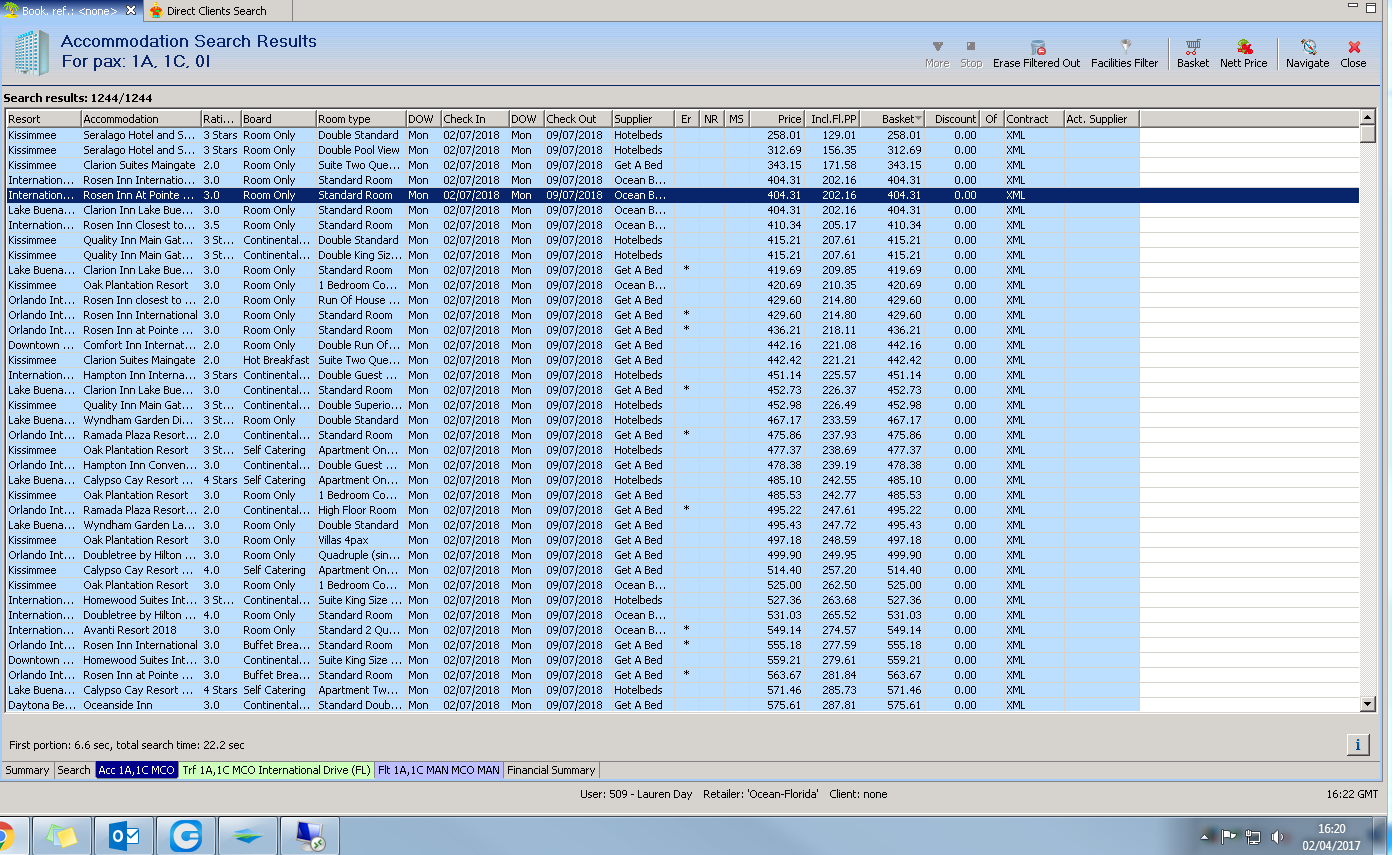The height and width of the screenshot is (855, 1392).
Task: Open the Remote Desktop taskbar icon
Action: point(310,836)
